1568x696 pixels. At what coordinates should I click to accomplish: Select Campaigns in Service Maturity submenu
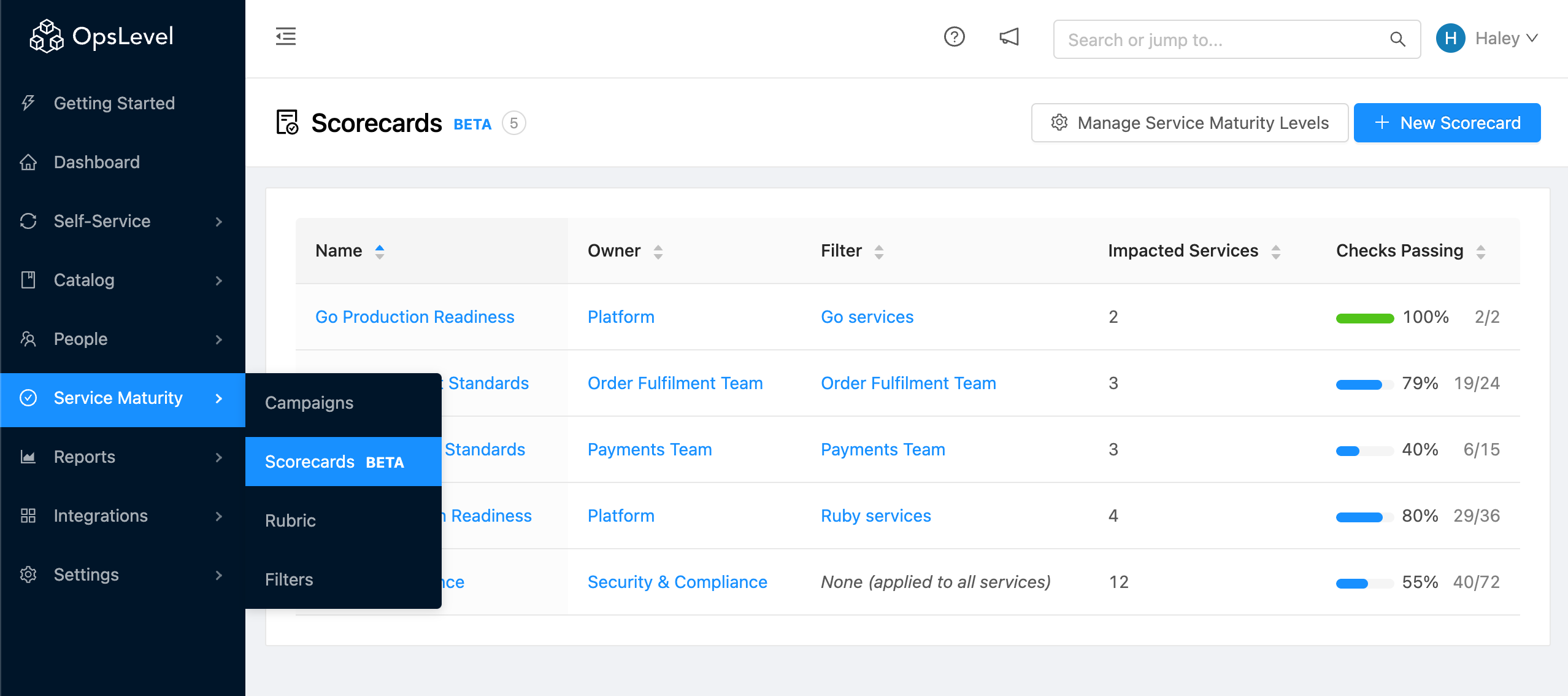point(309,403)
